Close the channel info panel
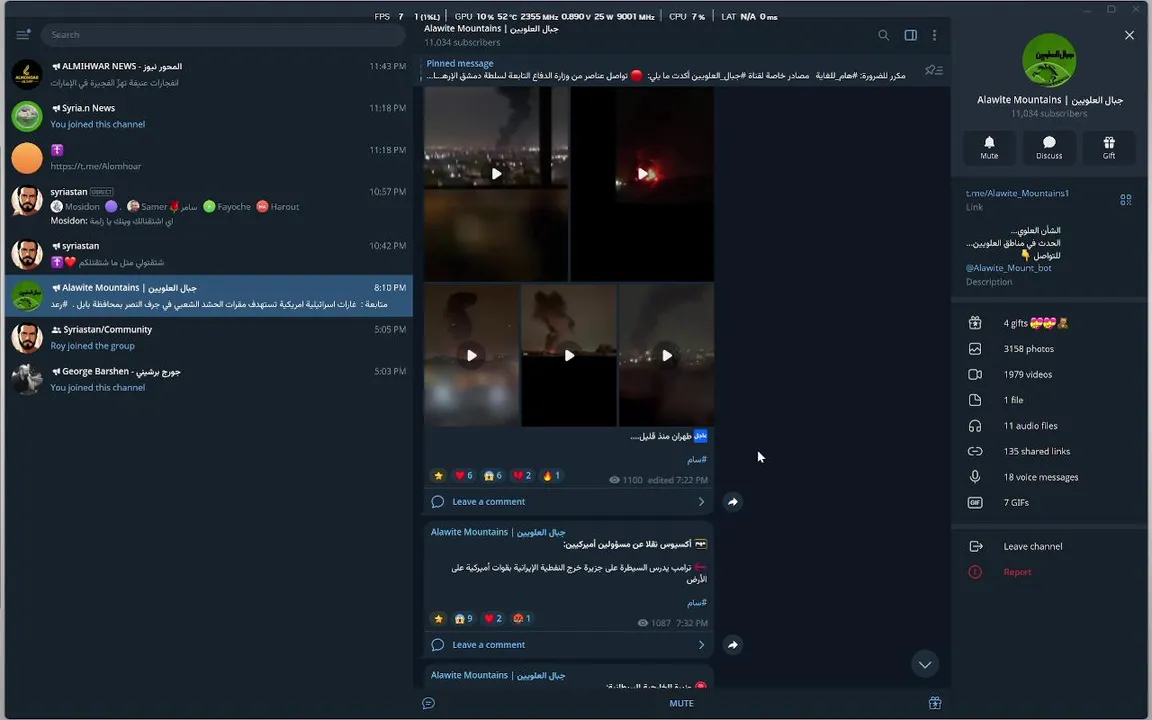The image size is (1152, 720). pyautogui.click(x=1129, y=35)
